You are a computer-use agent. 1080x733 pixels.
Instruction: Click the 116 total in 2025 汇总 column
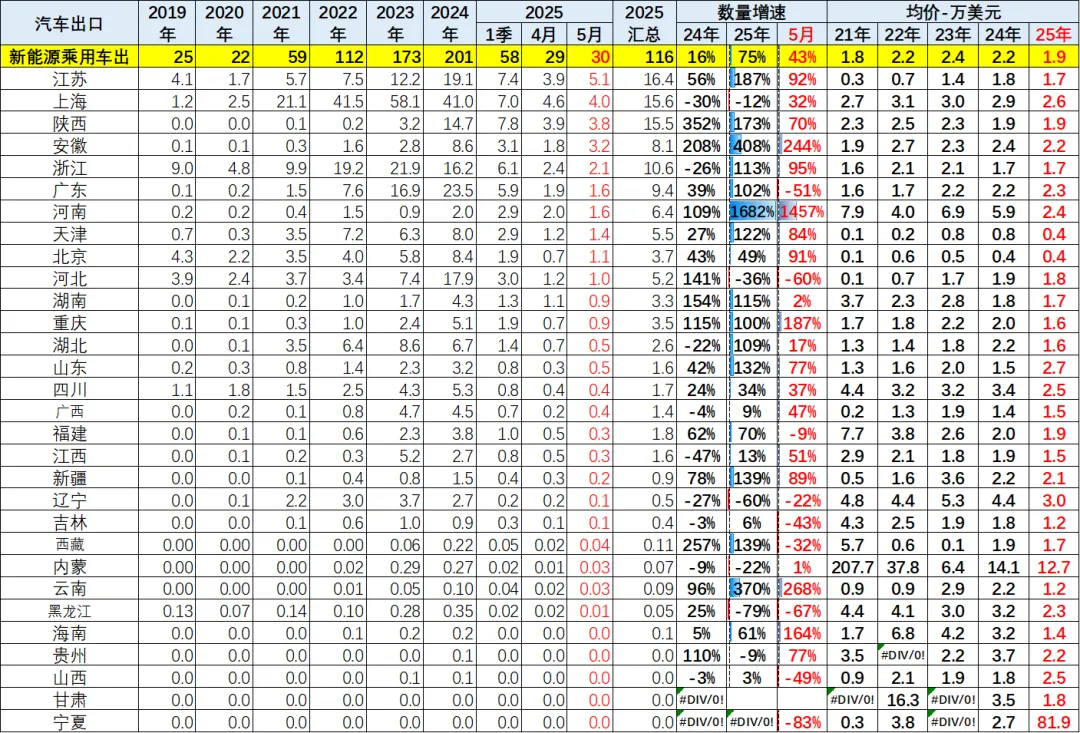[645, 58]
